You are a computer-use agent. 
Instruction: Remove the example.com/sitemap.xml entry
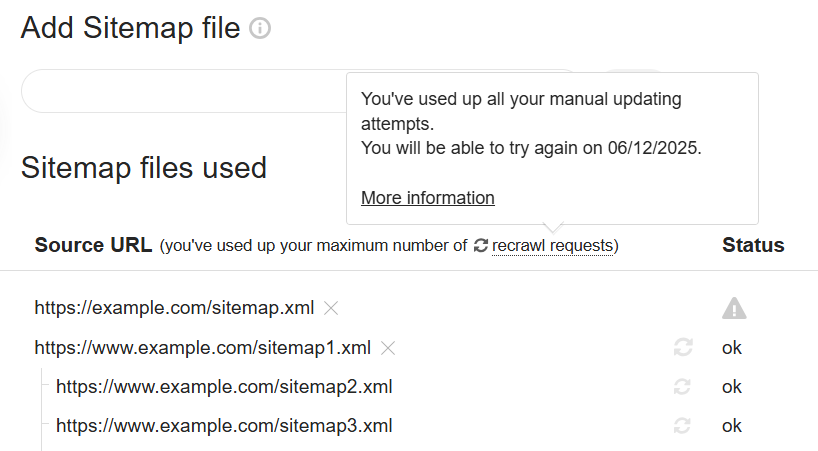pos(331,308)
